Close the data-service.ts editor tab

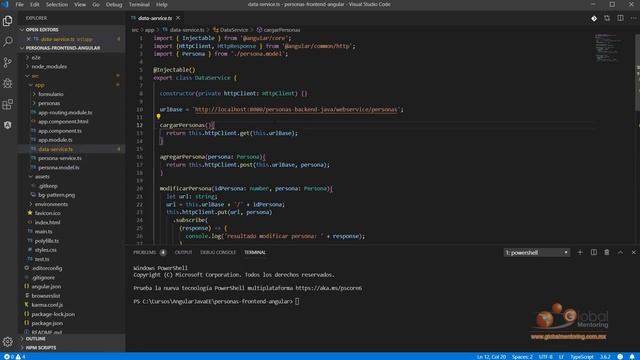click(178, 18)
